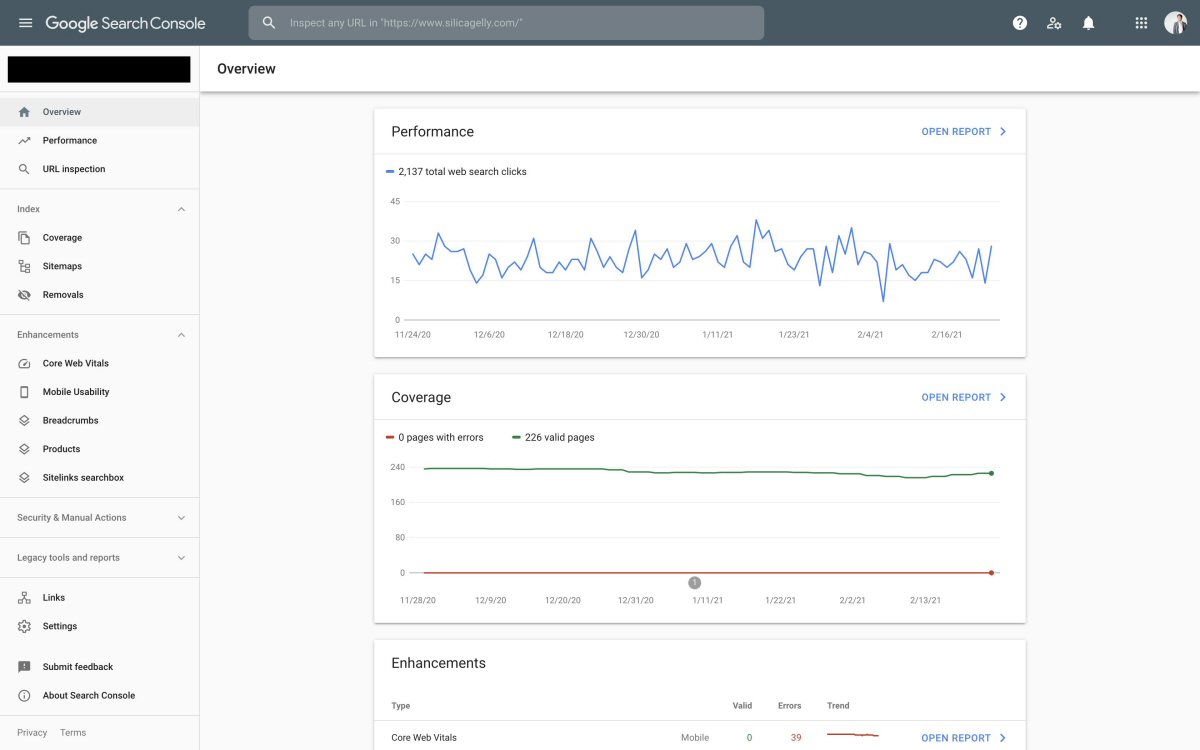Open URL inspection in sidebar
This screenshot has width=1200, height=750.
tap(100, 169)
